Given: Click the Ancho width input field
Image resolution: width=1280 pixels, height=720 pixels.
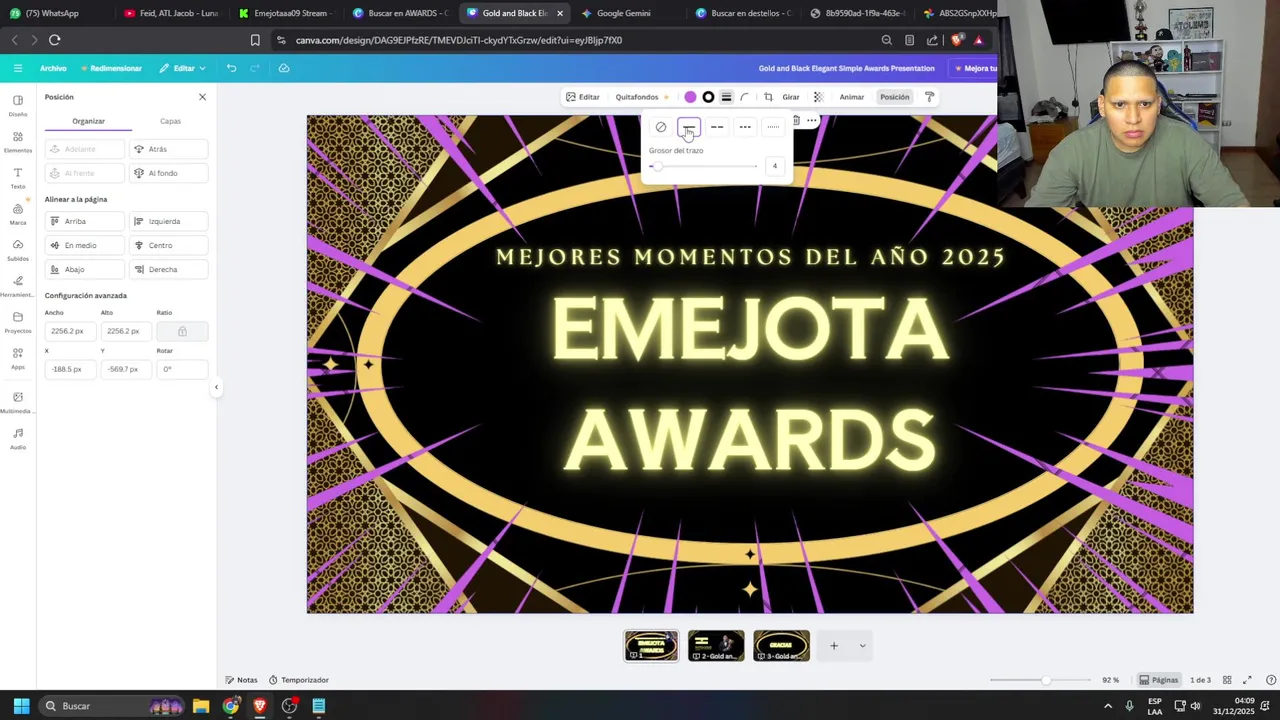Looking at the screenshot, I should (70, 331).
